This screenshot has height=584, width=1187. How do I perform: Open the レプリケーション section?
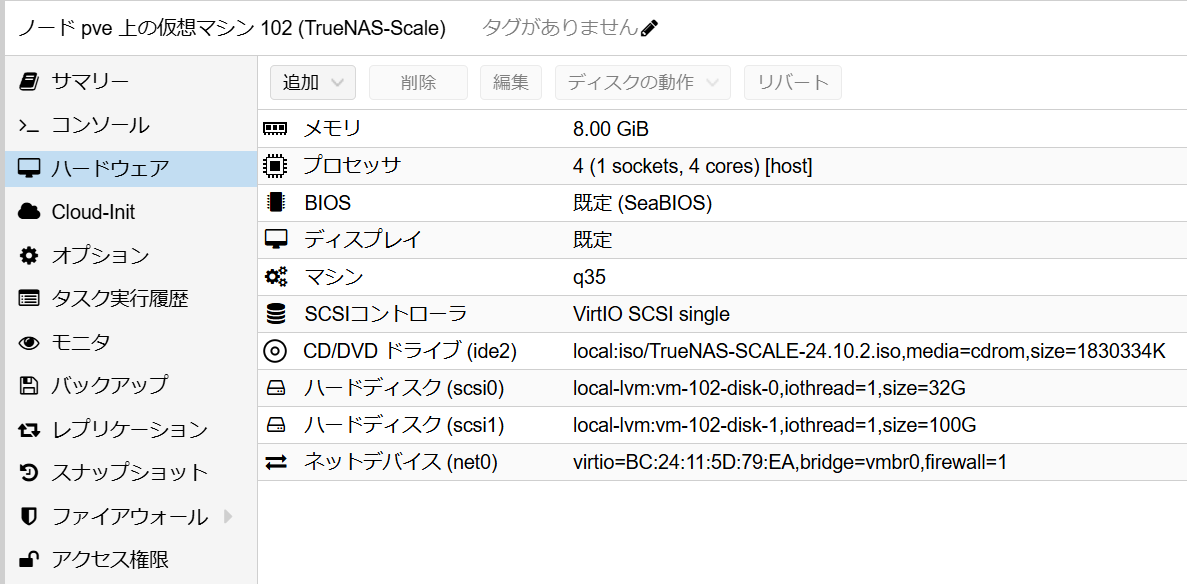[x=131, y=430]
